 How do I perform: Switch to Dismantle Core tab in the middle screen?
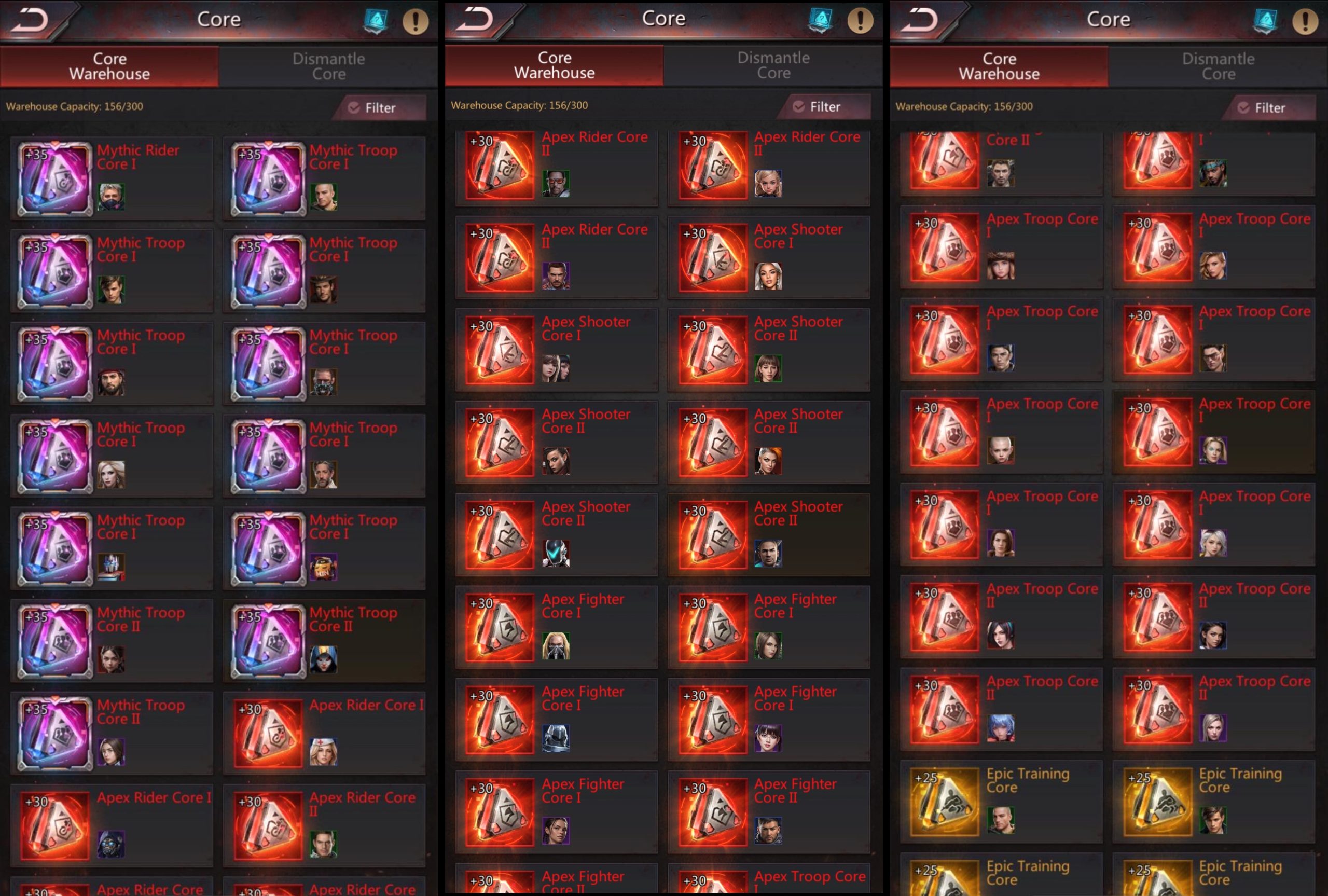click(x=773, y=65)
